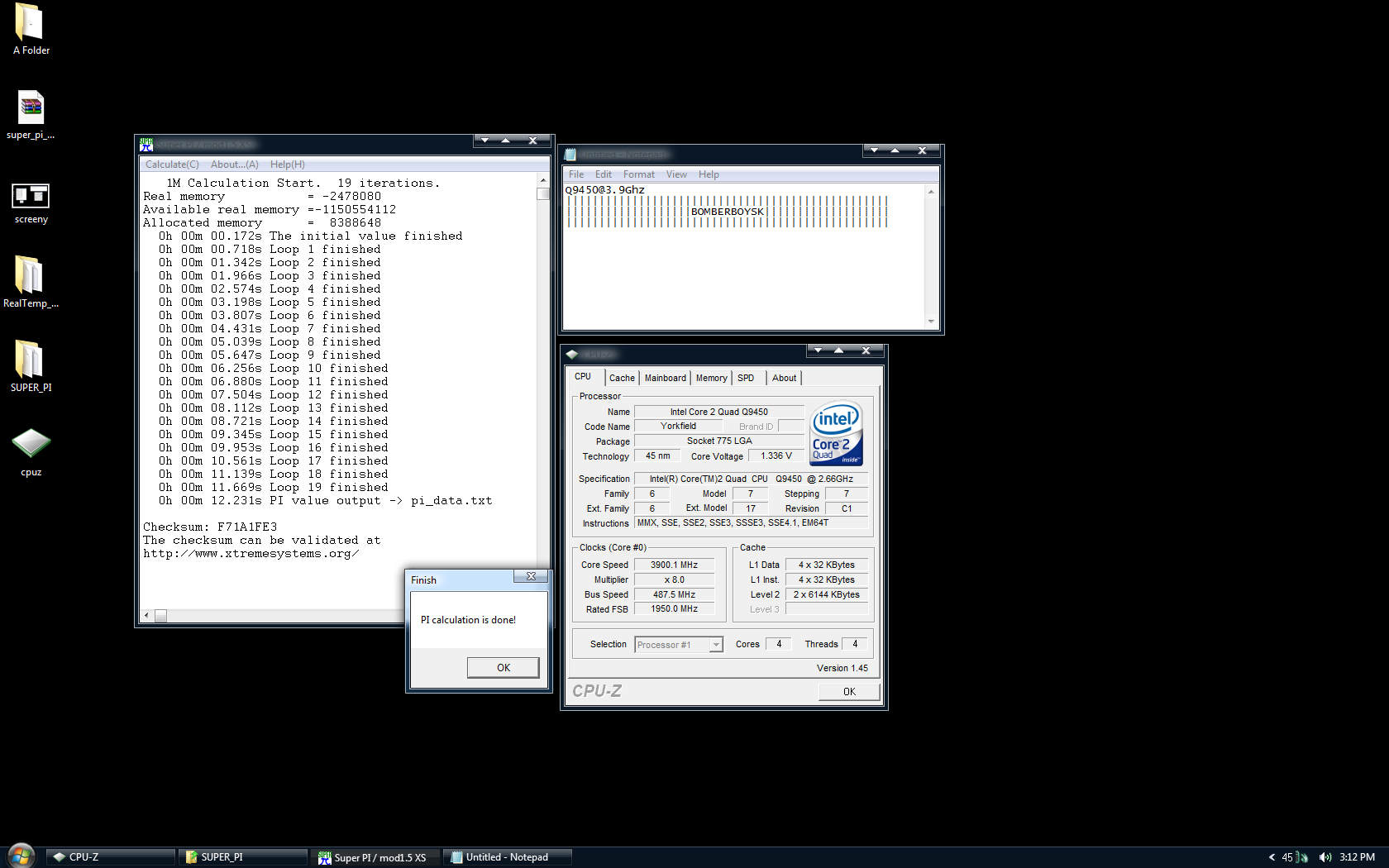Click Notepad scrollbar down arrow
The height and width of the screenshot is (868, 1389).
click(931, 322)
